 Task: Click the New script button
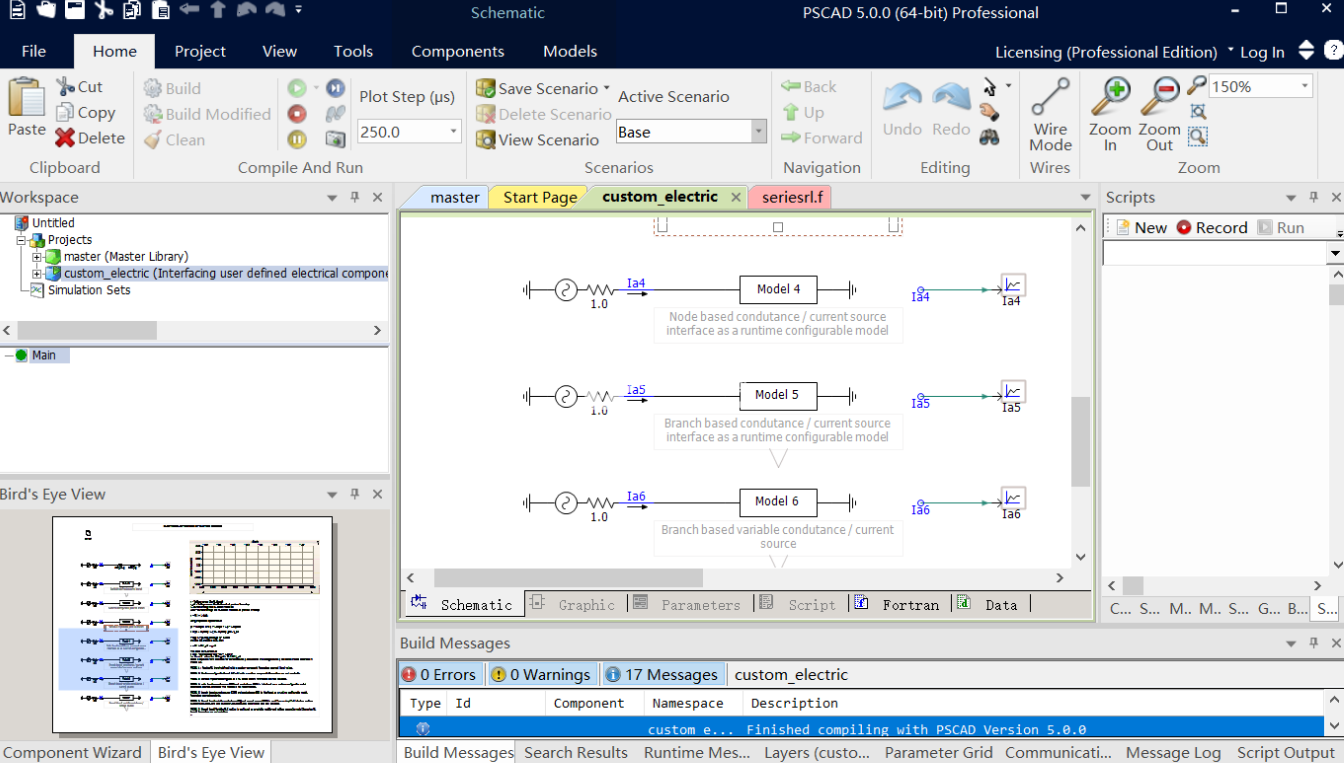click(1141, 227)
